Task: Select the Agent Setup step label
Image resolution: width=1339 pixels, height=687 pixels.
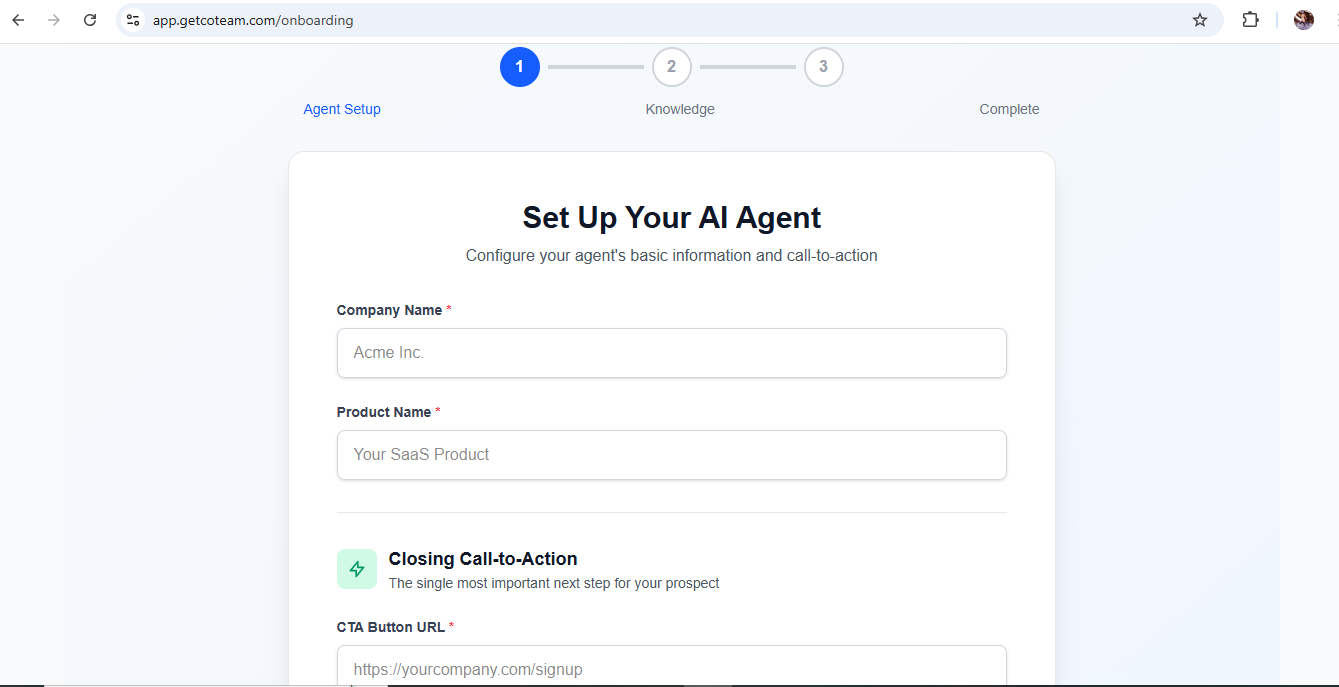Action: [x=342, y=109]
